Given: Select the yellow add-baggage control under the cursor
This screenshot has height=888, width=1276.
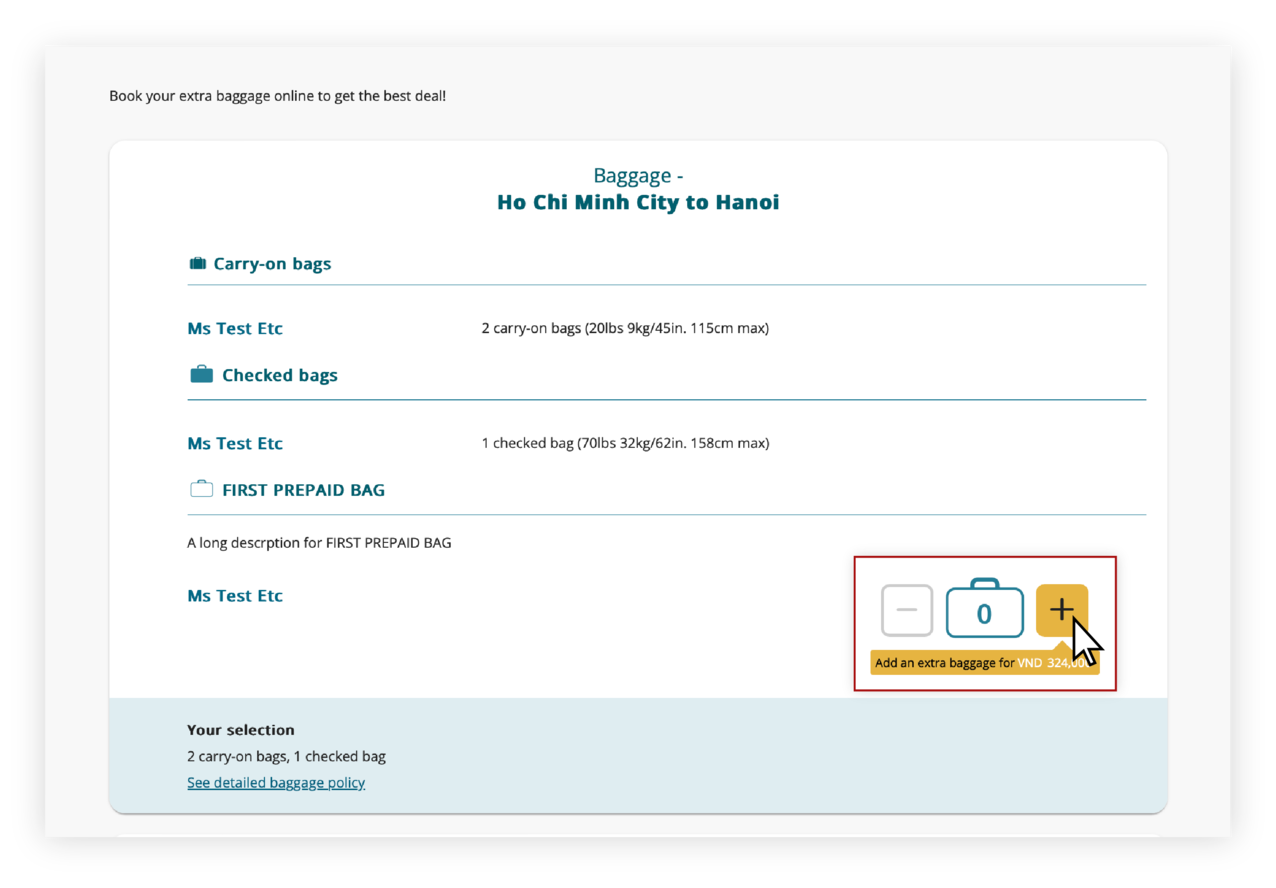Looking at the screenshot, I should (1060, 608).
